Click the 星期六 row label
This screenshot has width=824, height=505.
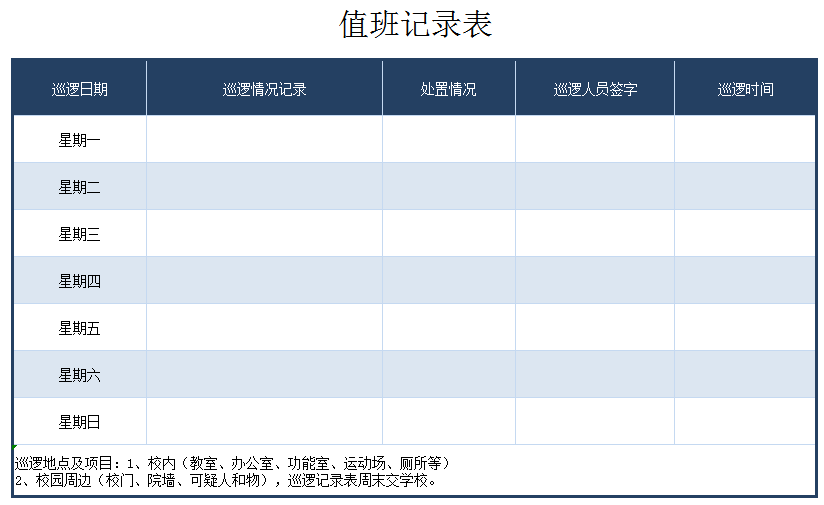80,375
